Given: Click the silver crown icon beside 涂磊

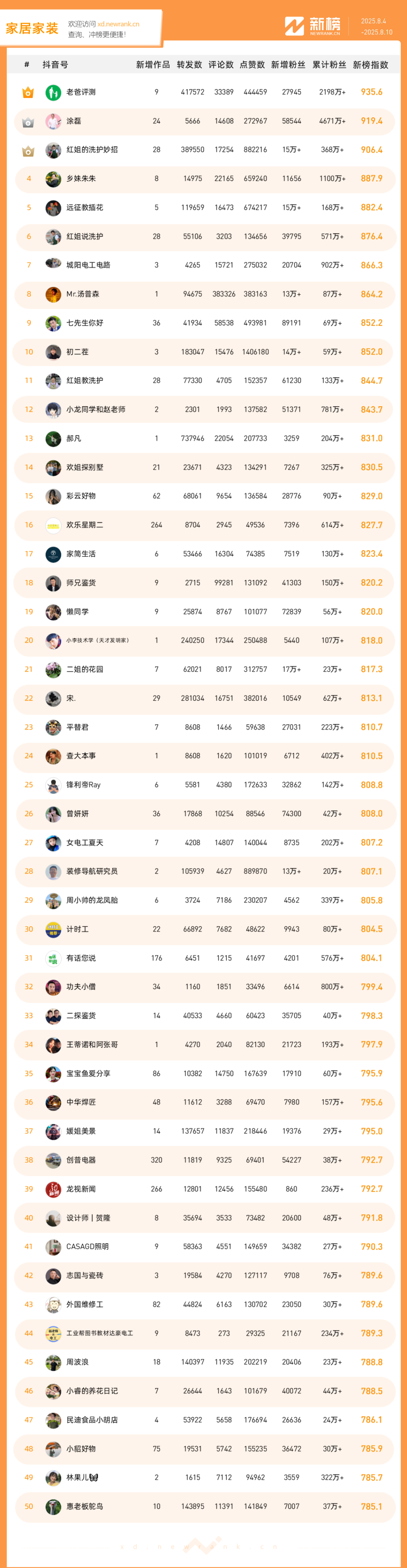Looking at the screenshot, I should point(28,122).
